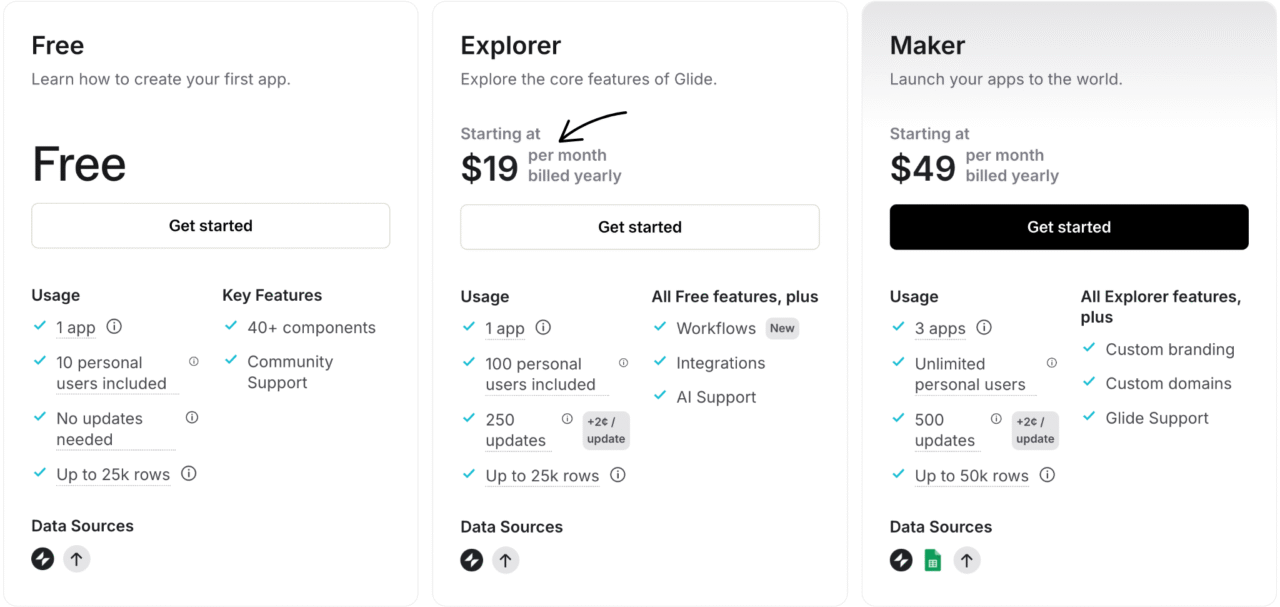Viewport: 1280px width, 607px height.
Task: Click 'Unlimited personal users' in Maker
Action: click(968, 373)
